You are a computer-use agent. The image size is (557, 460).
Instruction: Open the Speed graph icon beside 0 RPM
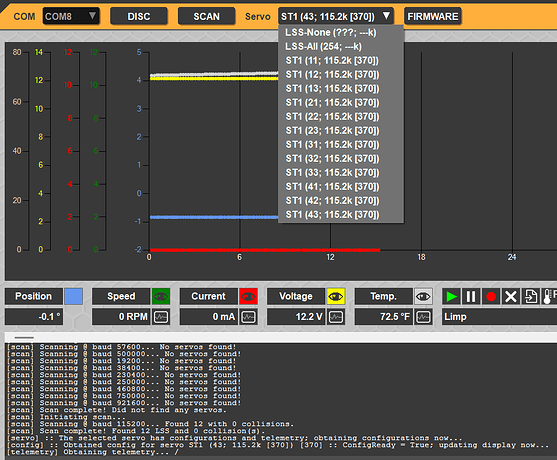point(161,317)
